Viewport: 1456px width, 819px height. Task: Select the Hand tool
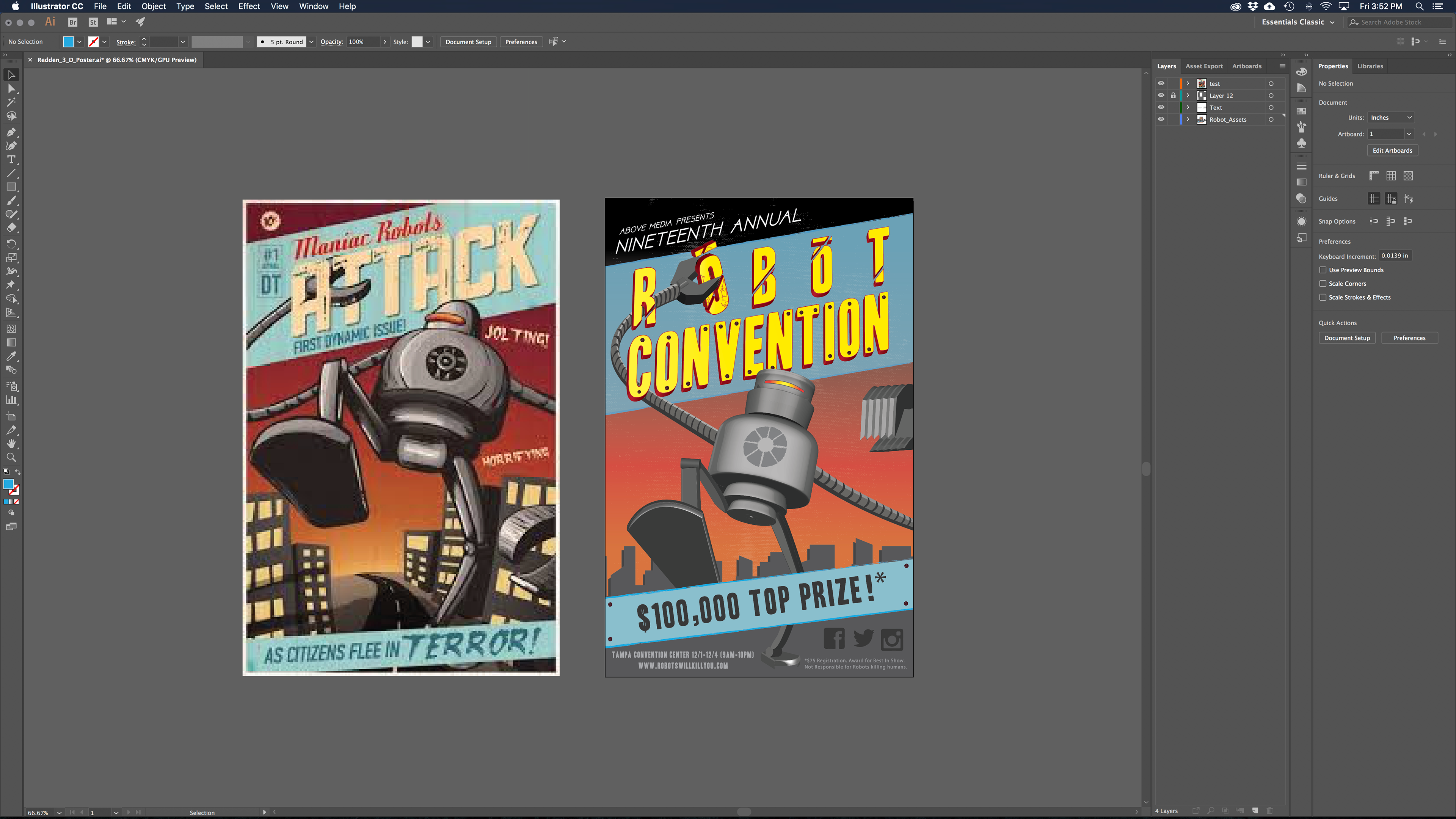pyautogui.click(x=11, y=444)
